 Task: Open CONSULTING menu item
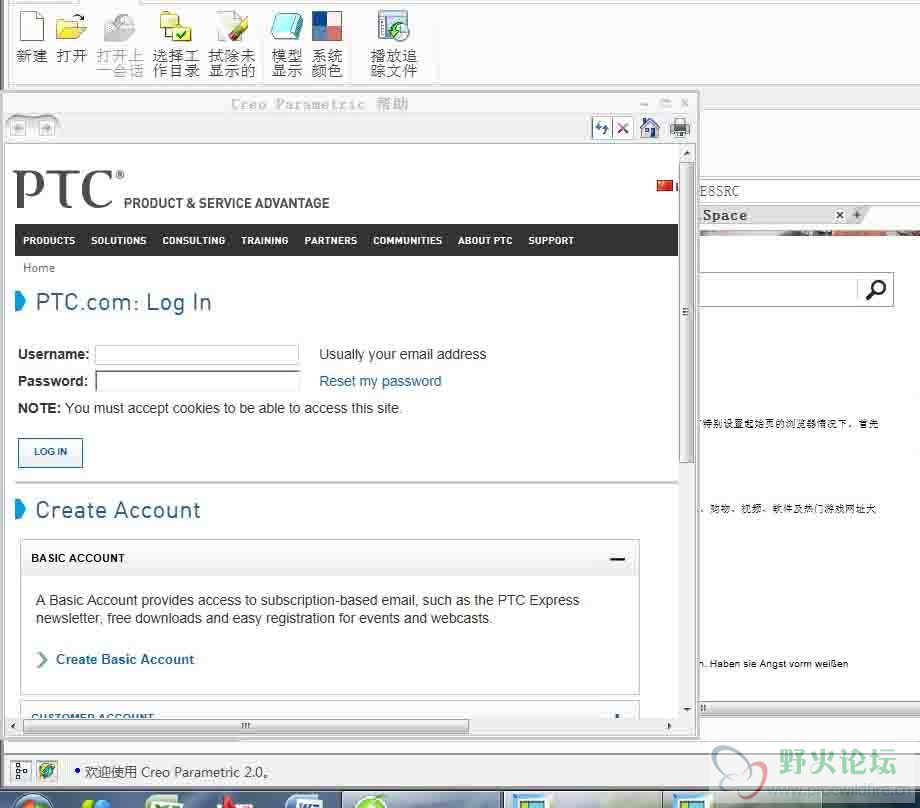(x=194, y=241)
